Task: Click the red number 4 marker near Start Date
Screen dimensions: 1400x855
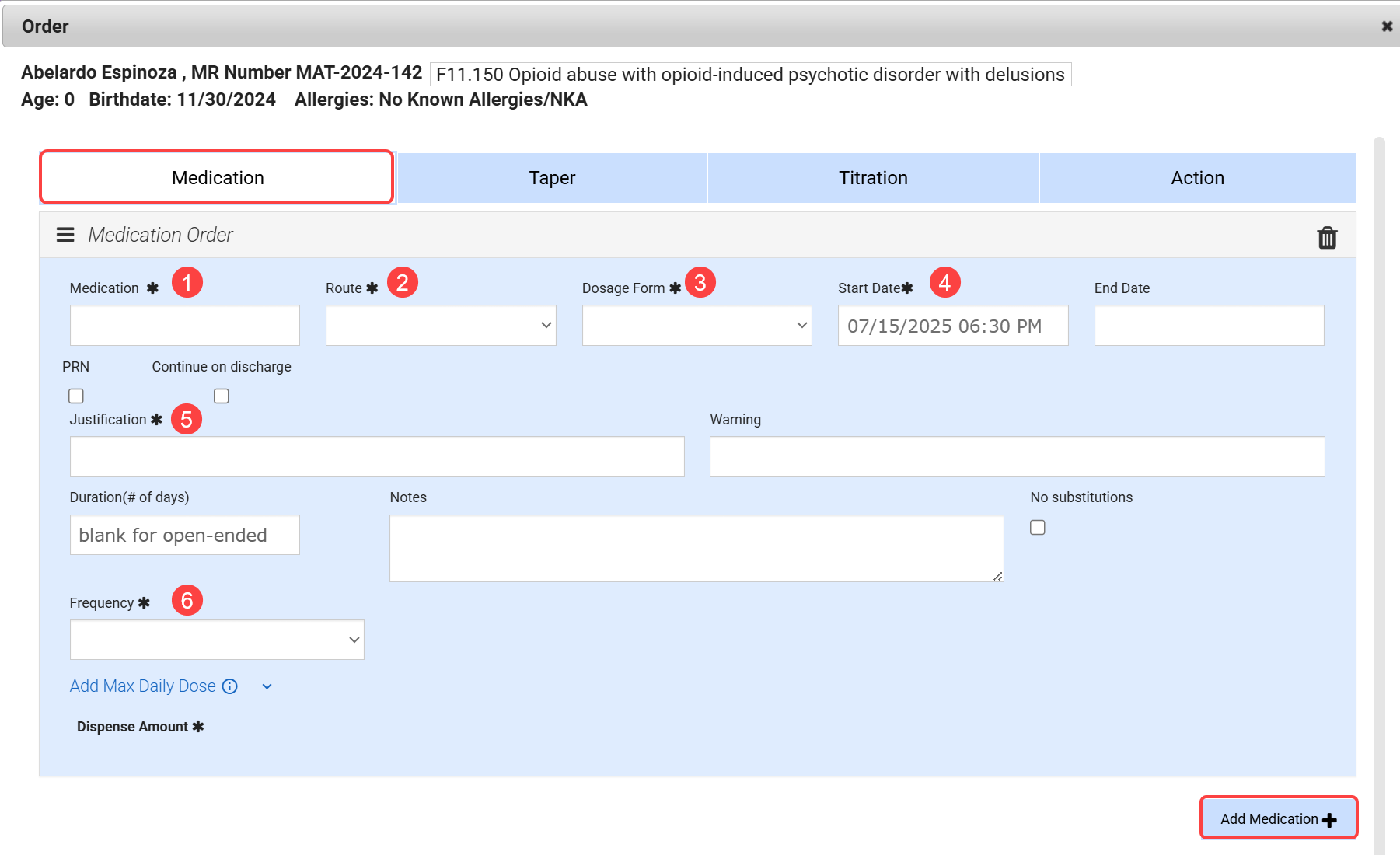Action: point(944,282)
